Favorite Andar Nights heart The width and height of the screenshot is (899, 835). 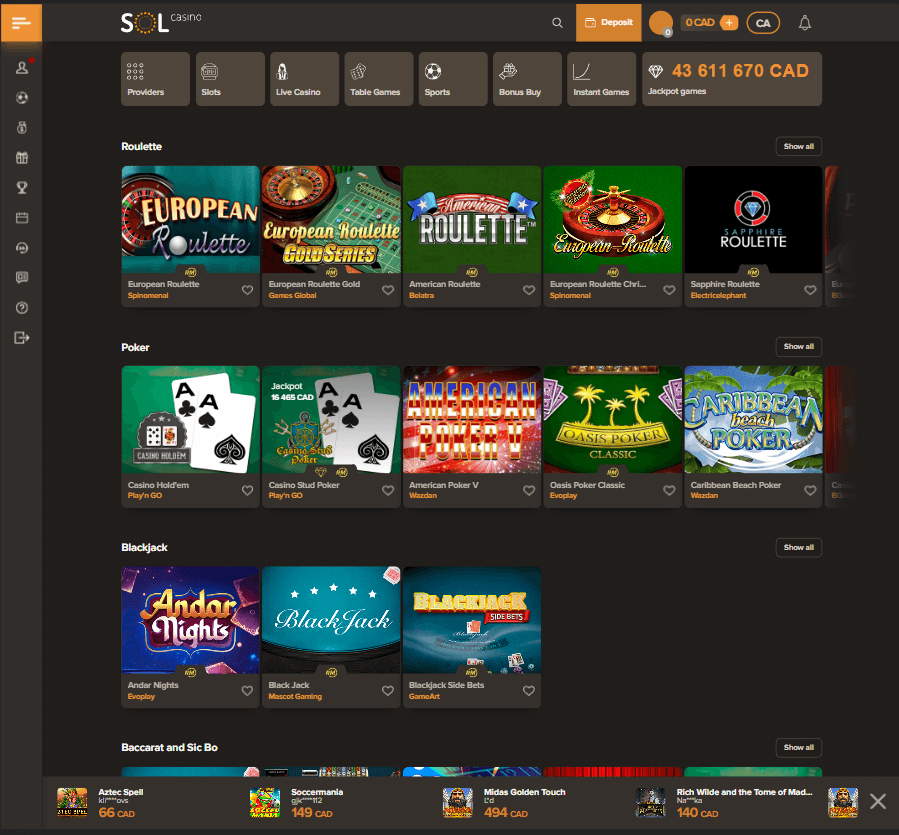247,690
